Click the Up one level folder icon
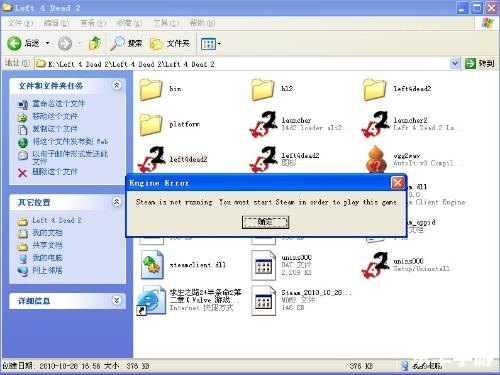This screenshot has width=500, height=375. 95,43
